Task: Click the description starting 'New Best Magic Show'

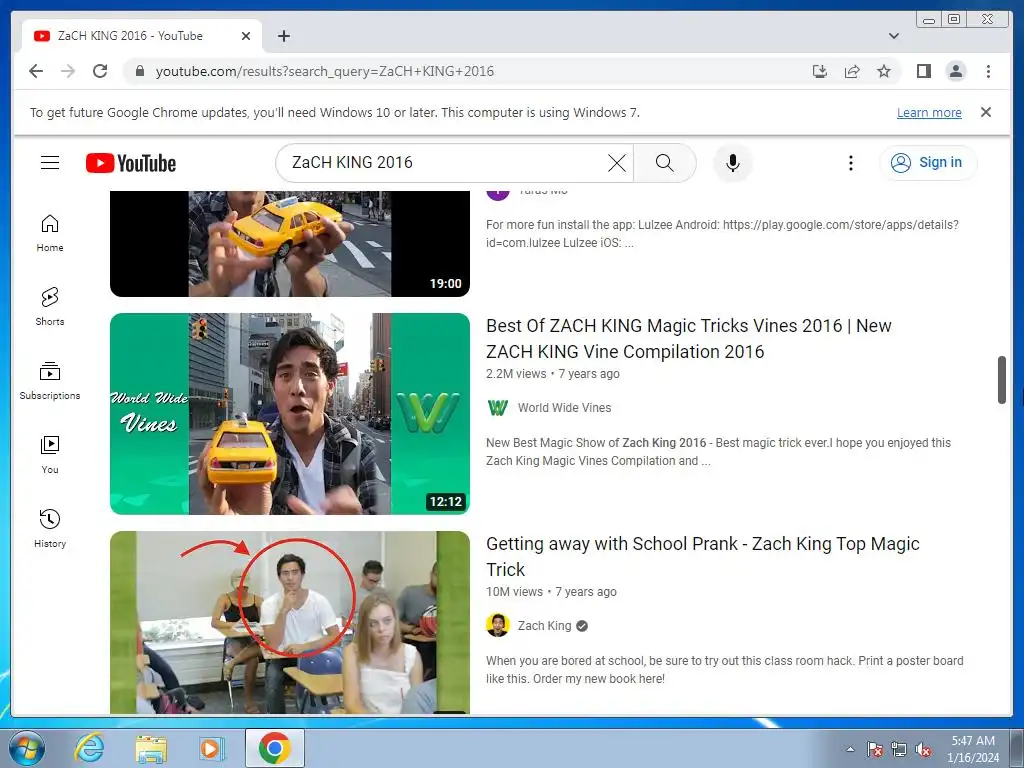Action: point(718,452)
